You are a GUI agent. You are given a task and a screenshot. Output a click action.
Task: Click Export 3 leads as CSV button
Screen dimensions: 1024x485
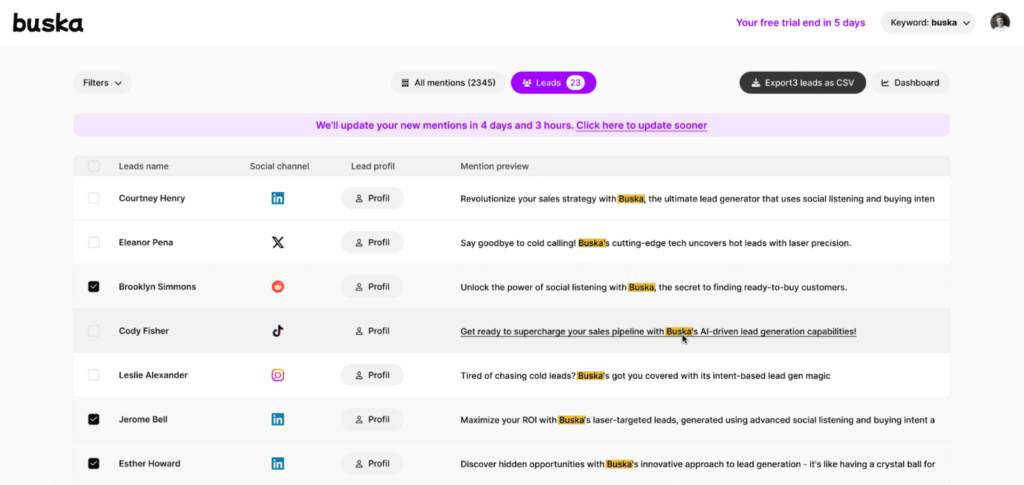803,83
